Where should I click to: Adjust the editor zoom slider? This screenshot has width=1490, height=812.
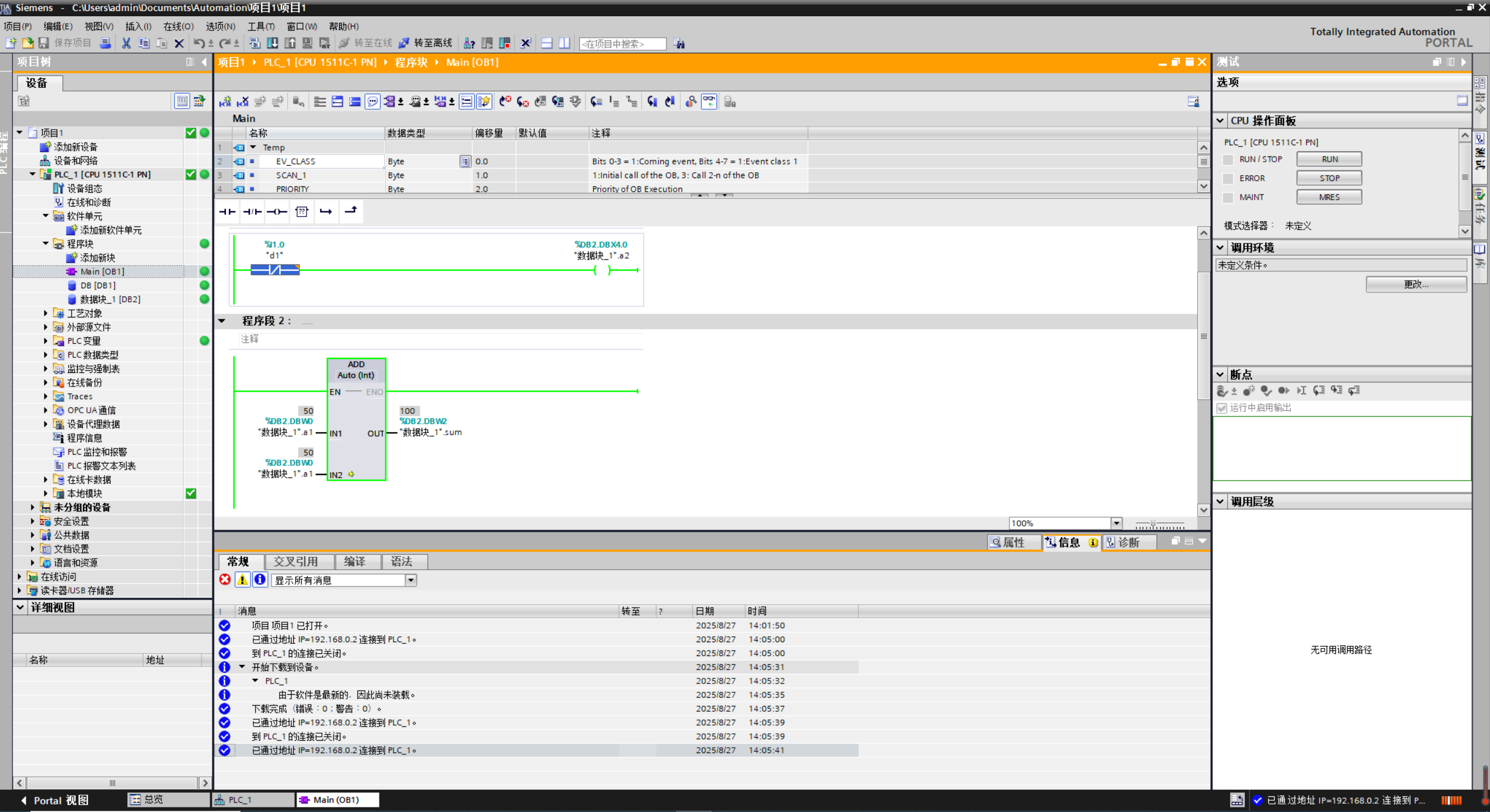point(1153,524)
